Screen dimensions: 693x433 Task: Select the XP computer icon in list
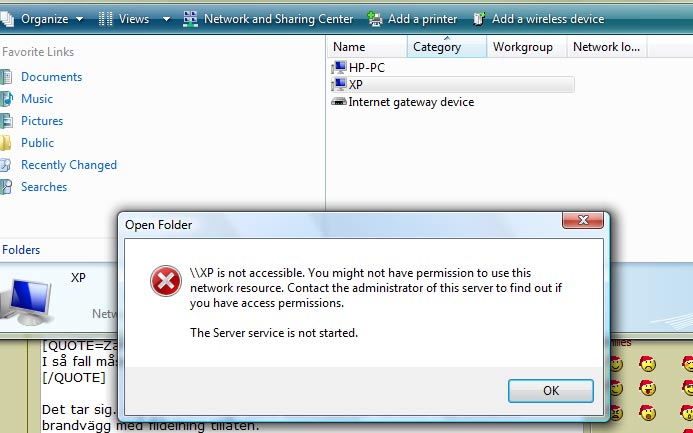click(x=339, y=84)
